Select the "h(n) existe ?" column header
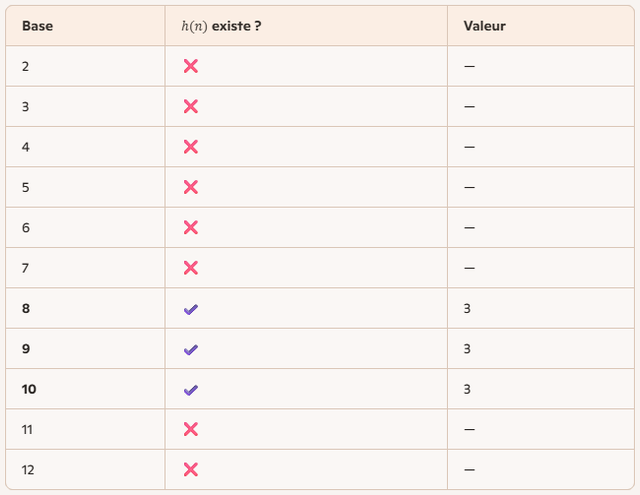This screenshot has width=640, height=495. 221,26
